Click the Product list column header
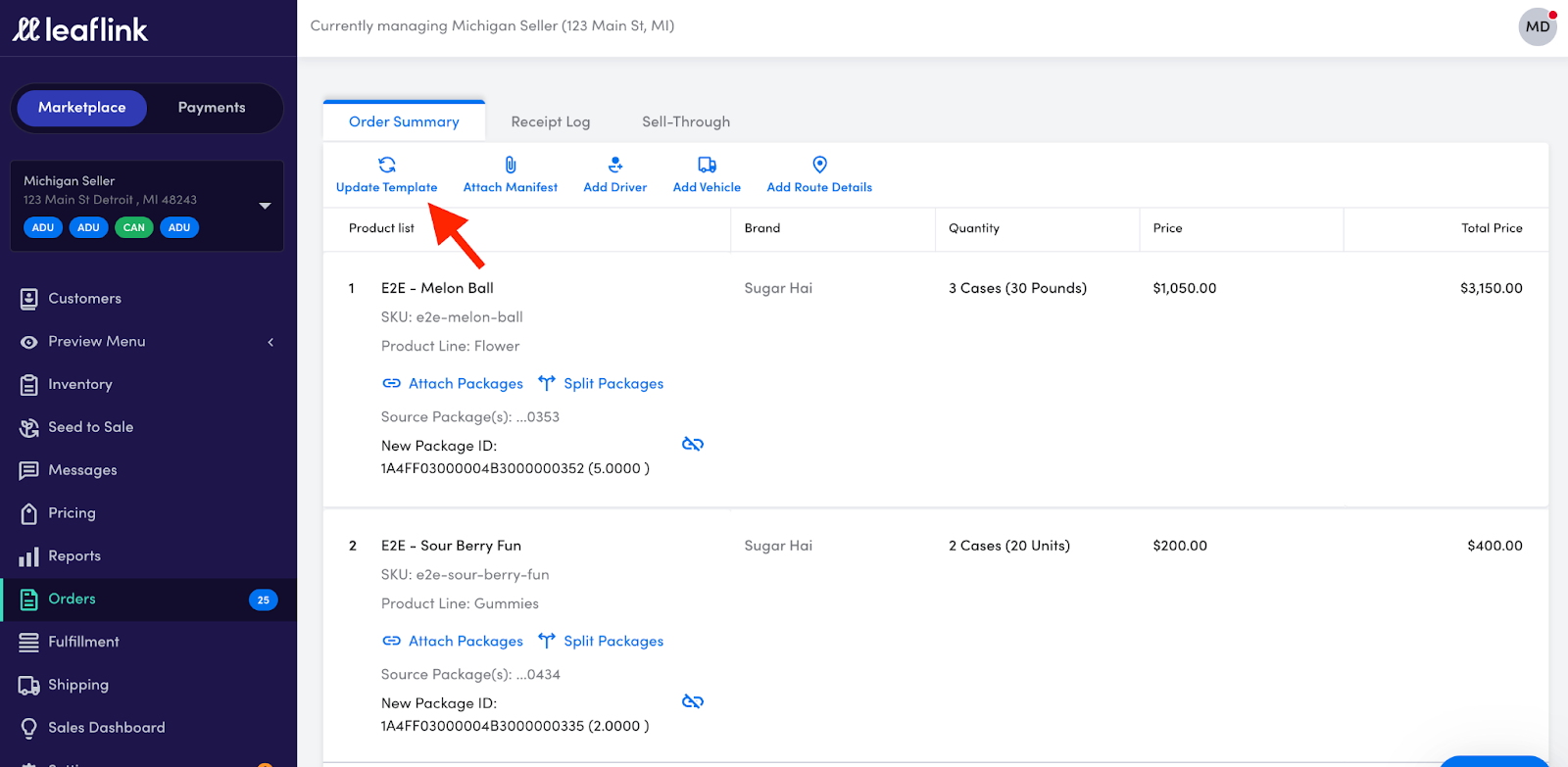The height and width of the screenshot is (767, 1568). (381, 228)
